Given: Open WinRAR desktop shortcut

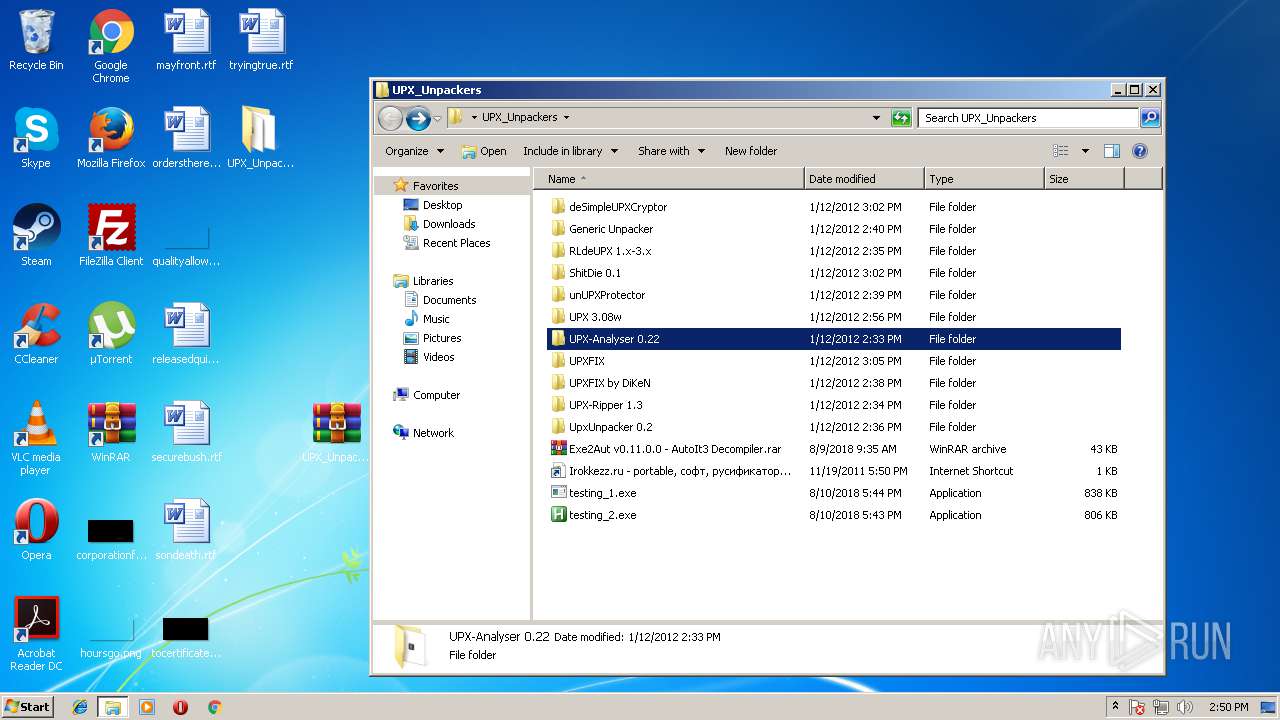Looking at the screenshot, I should click(111, 432).
